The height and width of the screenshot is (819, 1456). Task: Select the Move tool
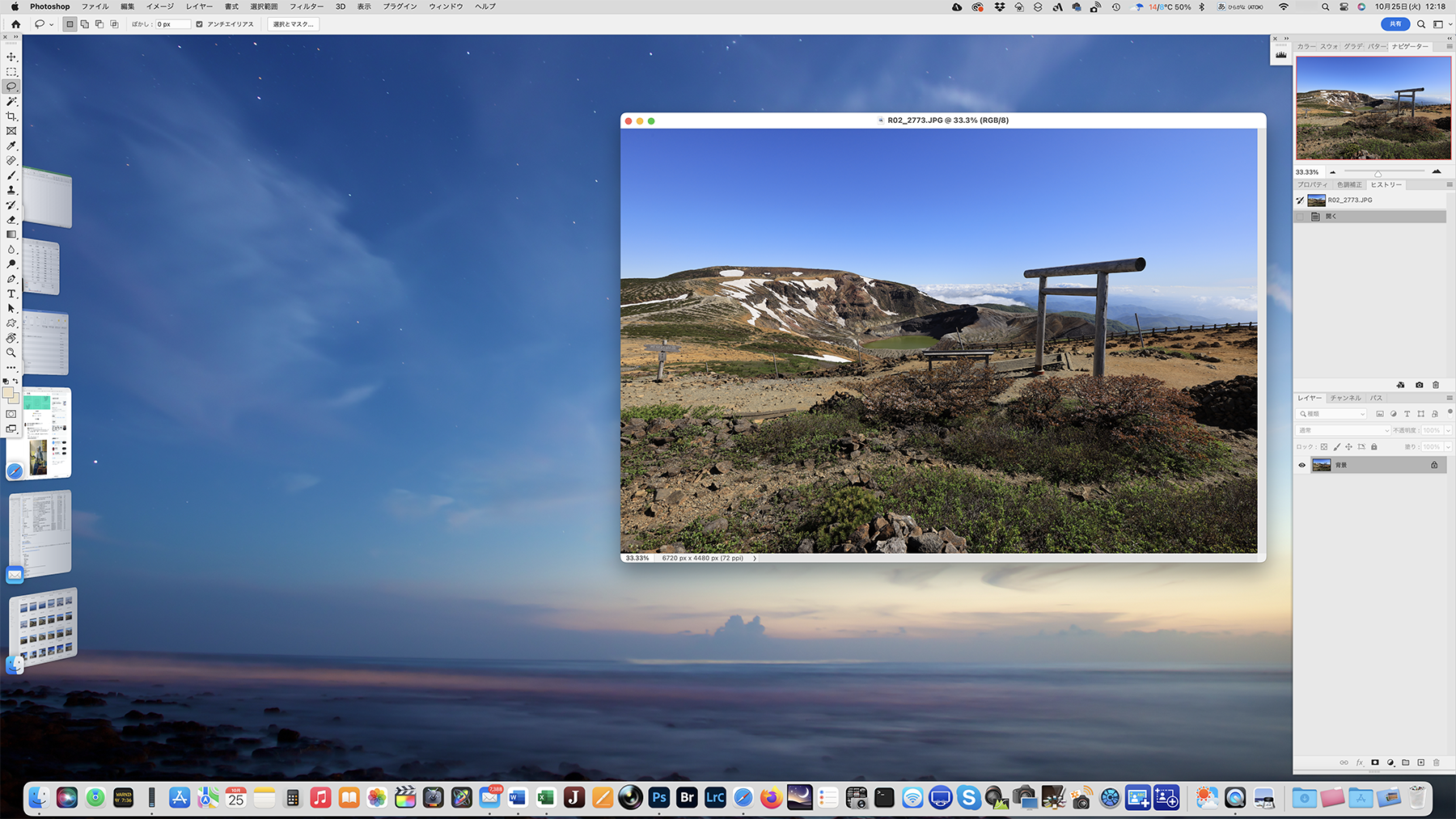coord(11,57)
